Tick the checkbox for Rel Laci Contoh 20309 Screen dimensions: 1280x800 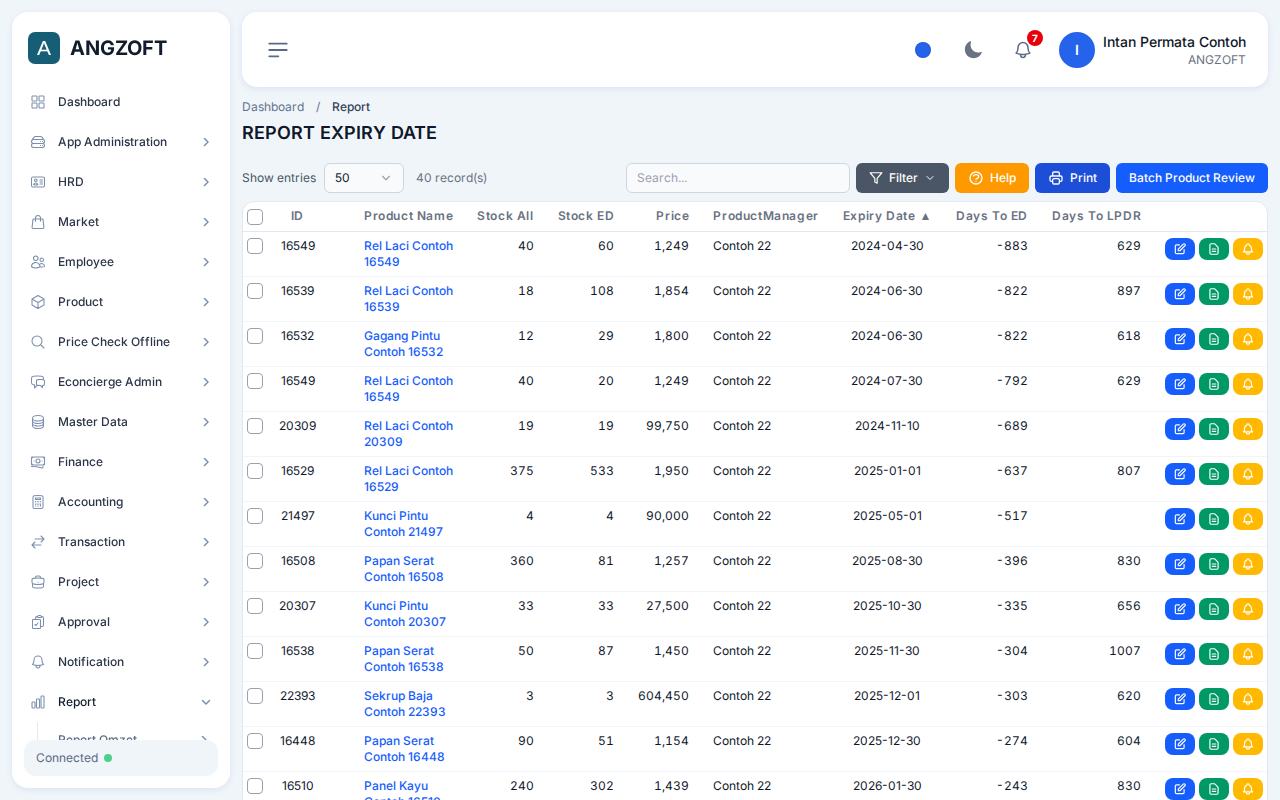tap(255, 426)
